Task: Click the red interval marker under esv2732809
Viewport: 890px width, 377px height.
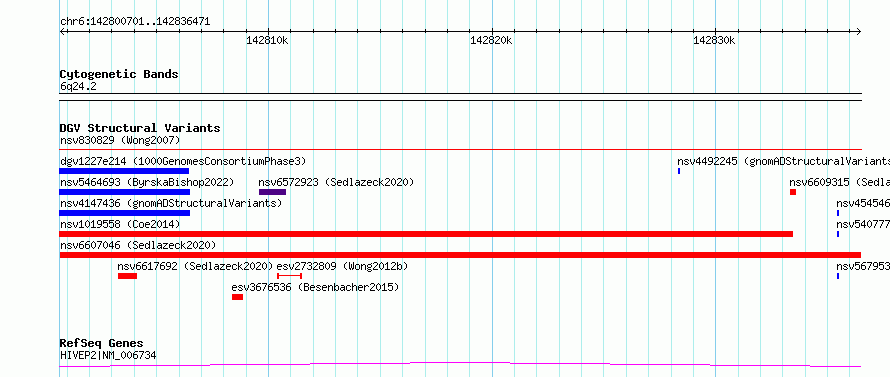Action: coord(289,276)
